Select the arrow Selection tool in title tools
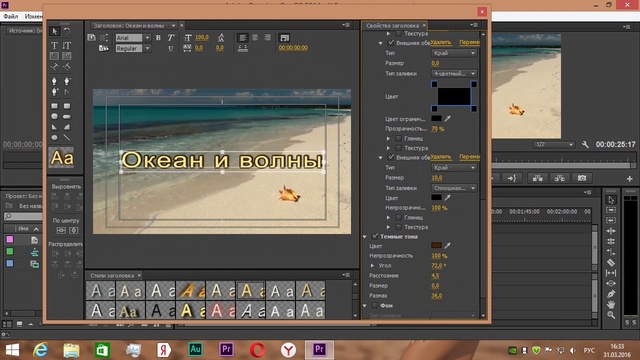Image resolution: width=640 pixels, height=360 pixels. [54, 31]
